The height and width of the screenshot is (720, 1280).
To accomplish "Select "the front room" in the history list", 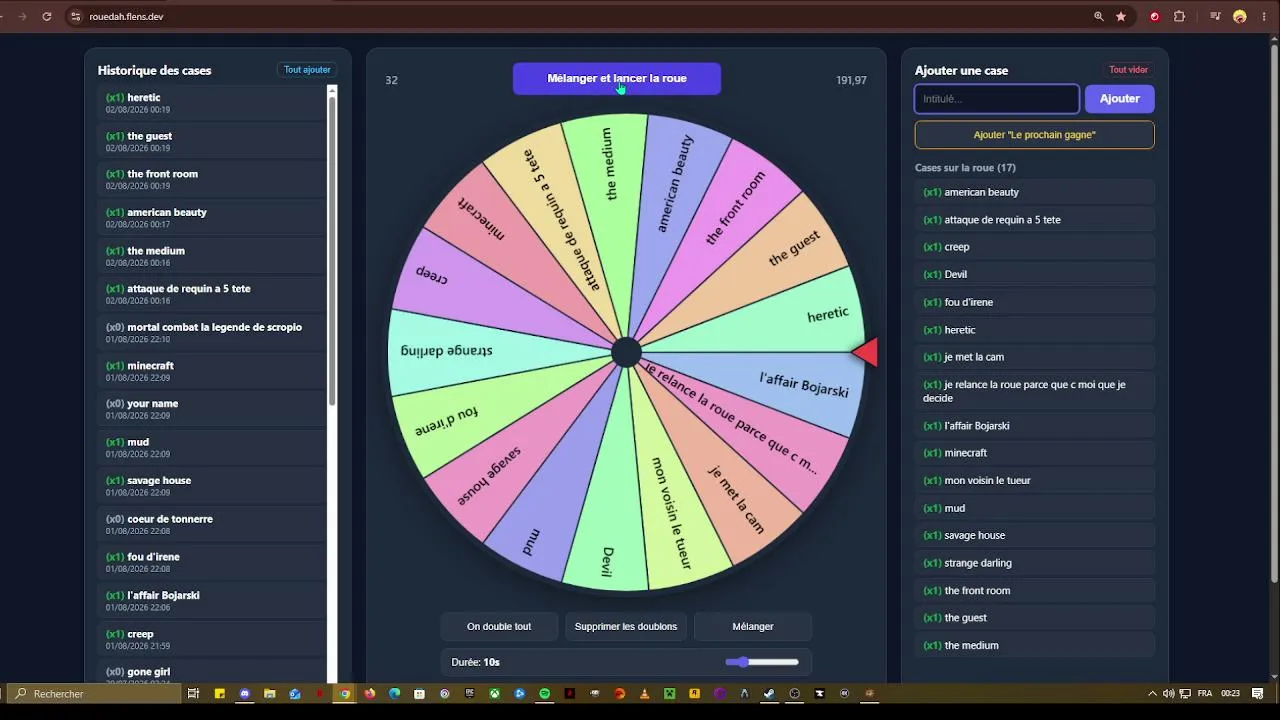I will tap(211, 179).
